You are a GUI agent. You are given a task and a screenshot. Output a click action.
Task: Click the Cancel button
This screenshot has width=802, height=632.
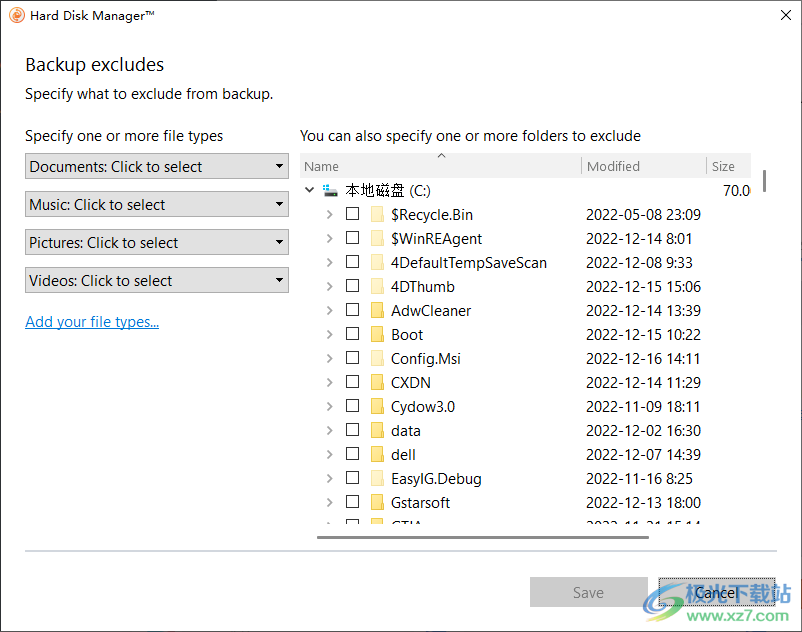[x=717, y=592]
